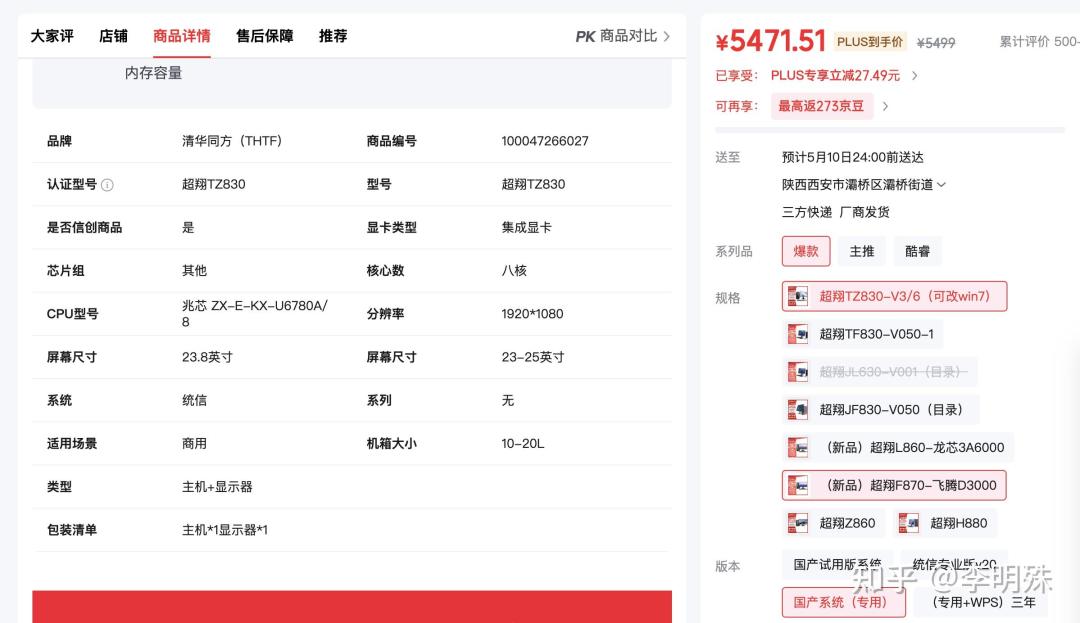Click thumbnail of 超翔L860-龙芯3A6000 spec
The height and width of the screenshot is (623, 1080).
point(798,447)
